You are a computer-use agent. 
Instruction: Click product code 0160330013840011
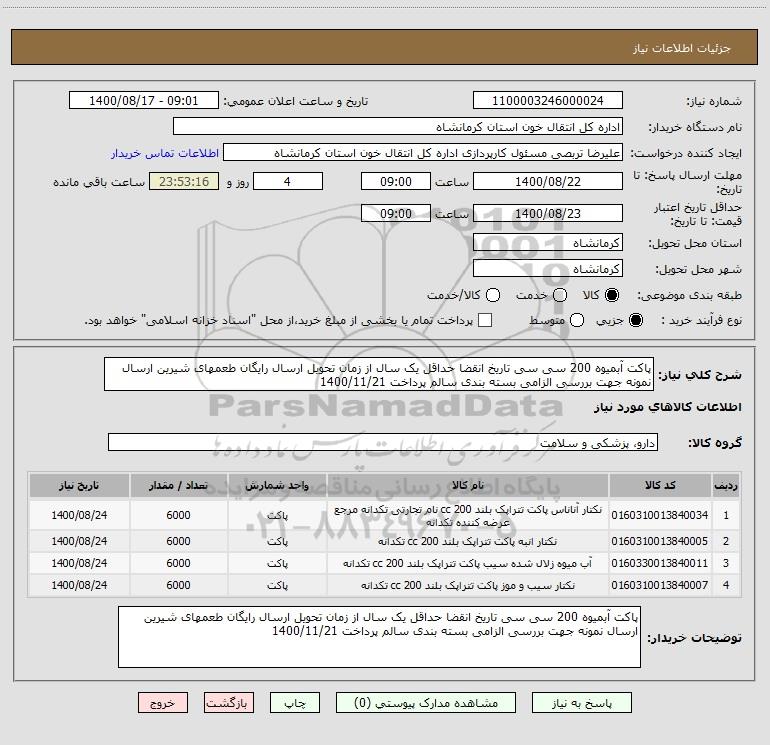(x=660, y=563)
